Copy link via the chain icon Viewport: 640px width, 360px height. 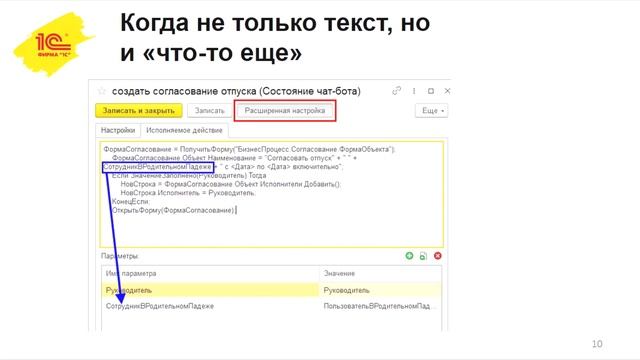[396, 91]
